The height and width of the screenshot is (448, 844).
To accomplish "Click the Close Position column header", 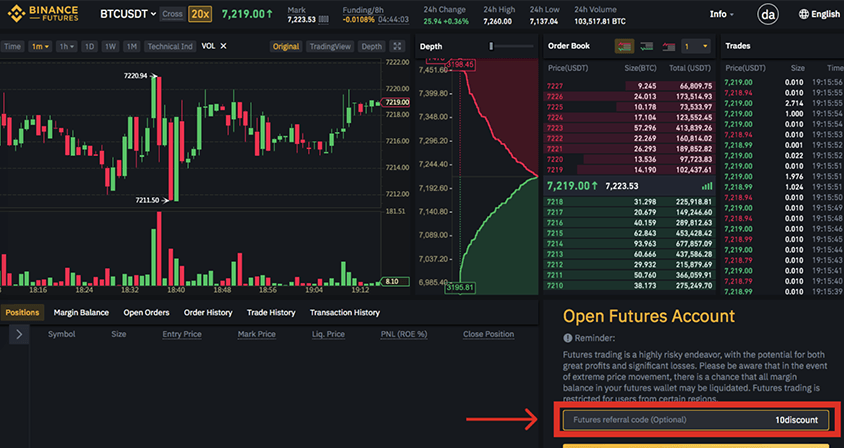I will point(488,334).
